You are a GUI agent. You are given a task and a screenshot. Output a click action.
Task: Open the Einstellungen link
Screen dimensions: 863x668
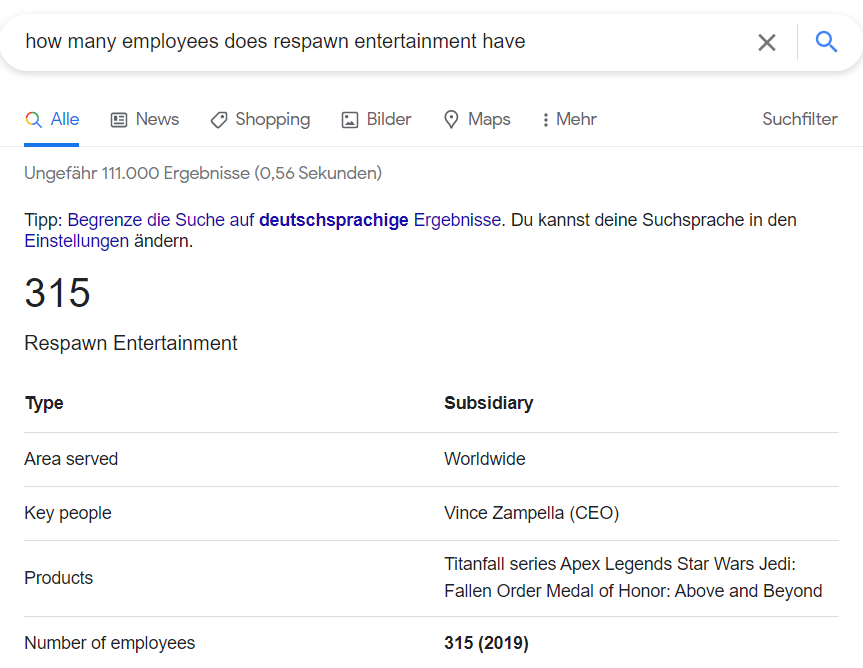coord(77,241)
